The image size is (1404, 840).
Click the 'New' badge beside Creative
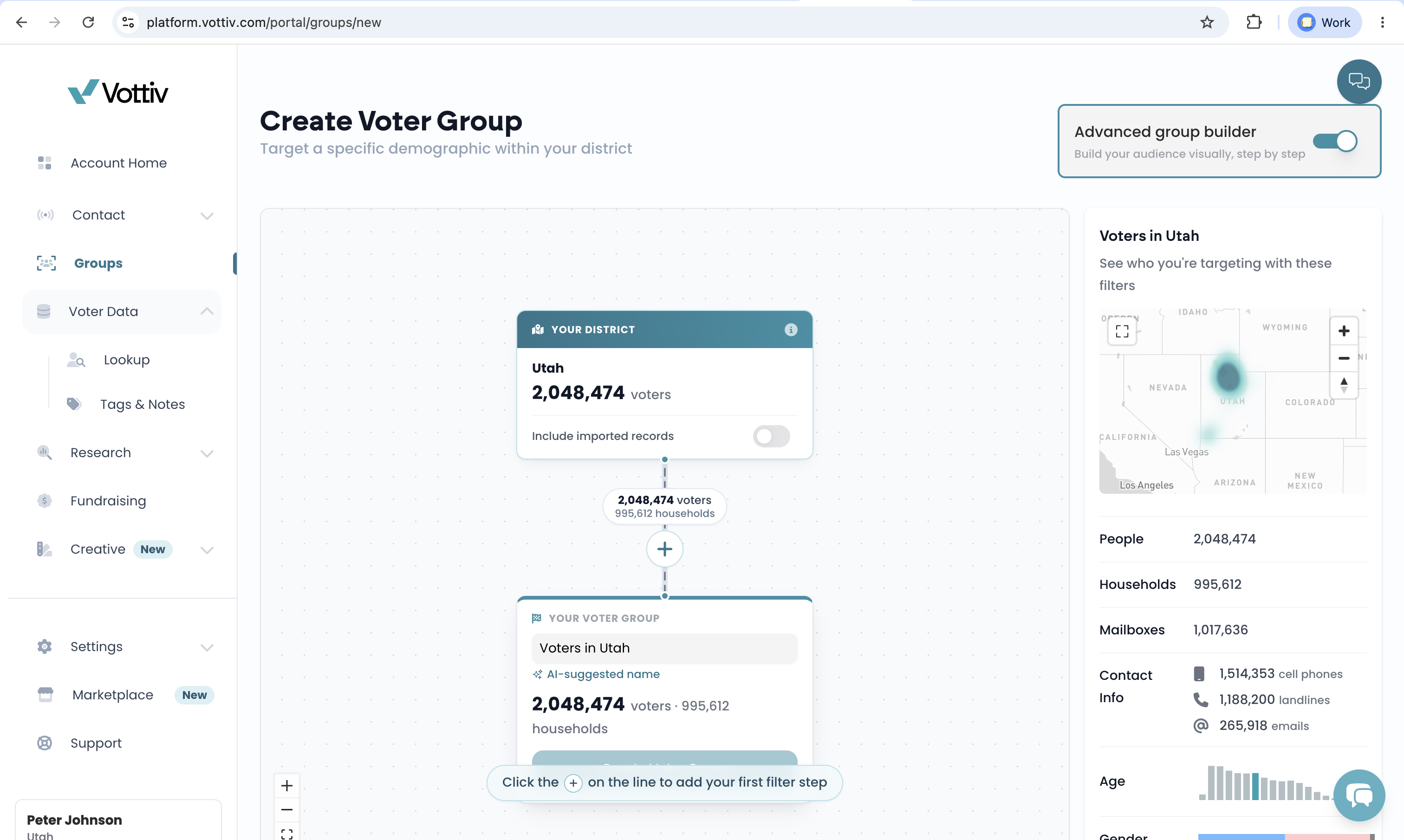pos(153,549)
